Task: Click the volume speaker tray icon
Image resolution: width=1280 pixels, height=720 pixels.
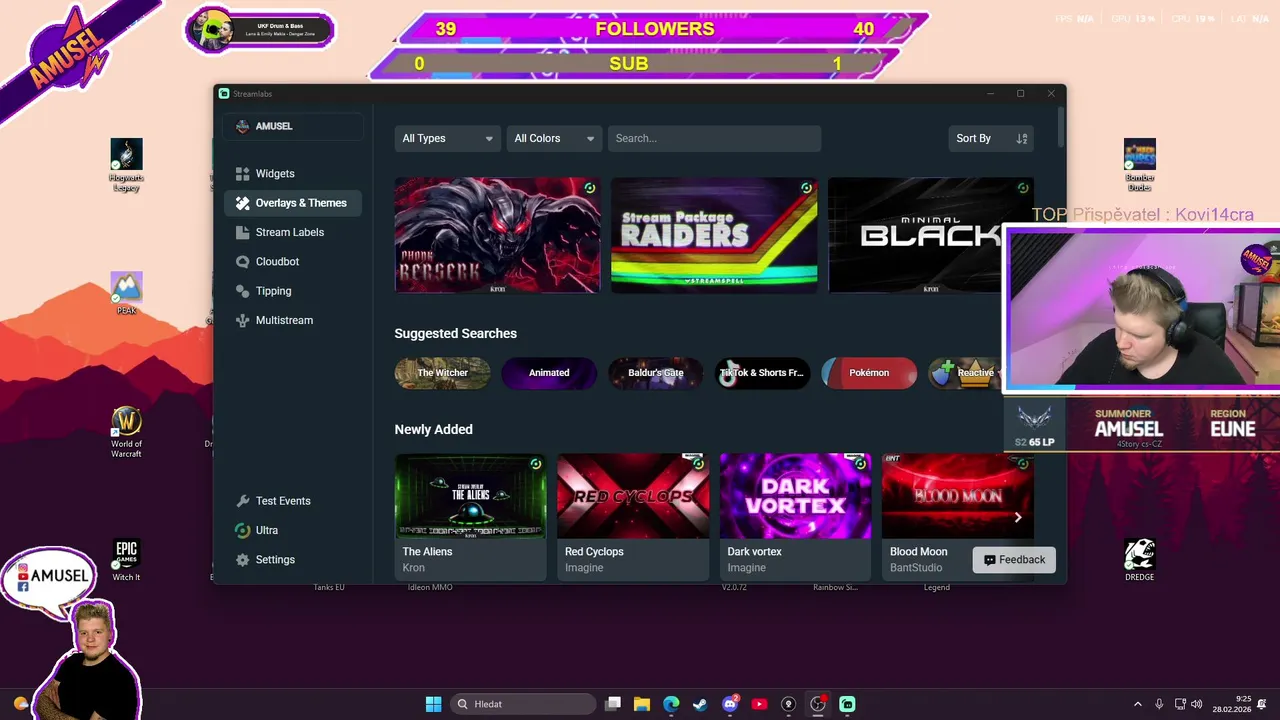Action: click(x=1197, y=704)
